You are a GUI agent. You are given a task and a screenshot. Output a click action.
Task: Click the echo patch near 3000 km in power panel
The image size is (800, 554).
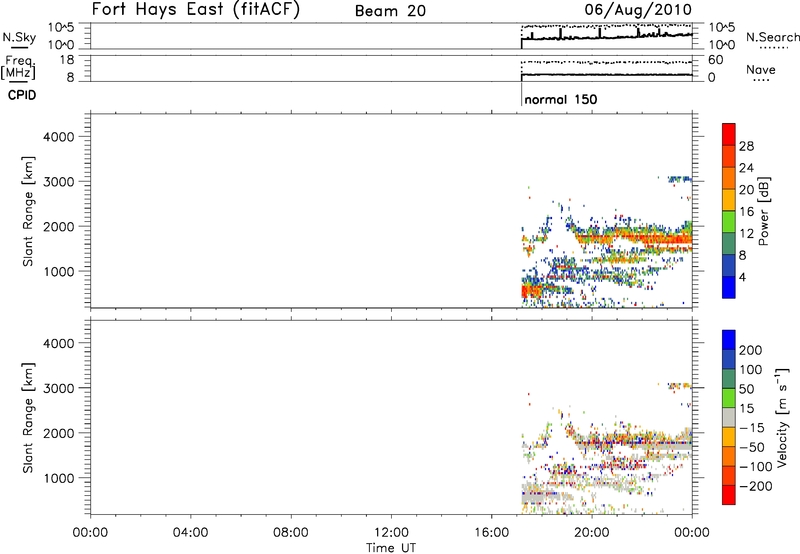pyautogui.click(x=680, y=179)
